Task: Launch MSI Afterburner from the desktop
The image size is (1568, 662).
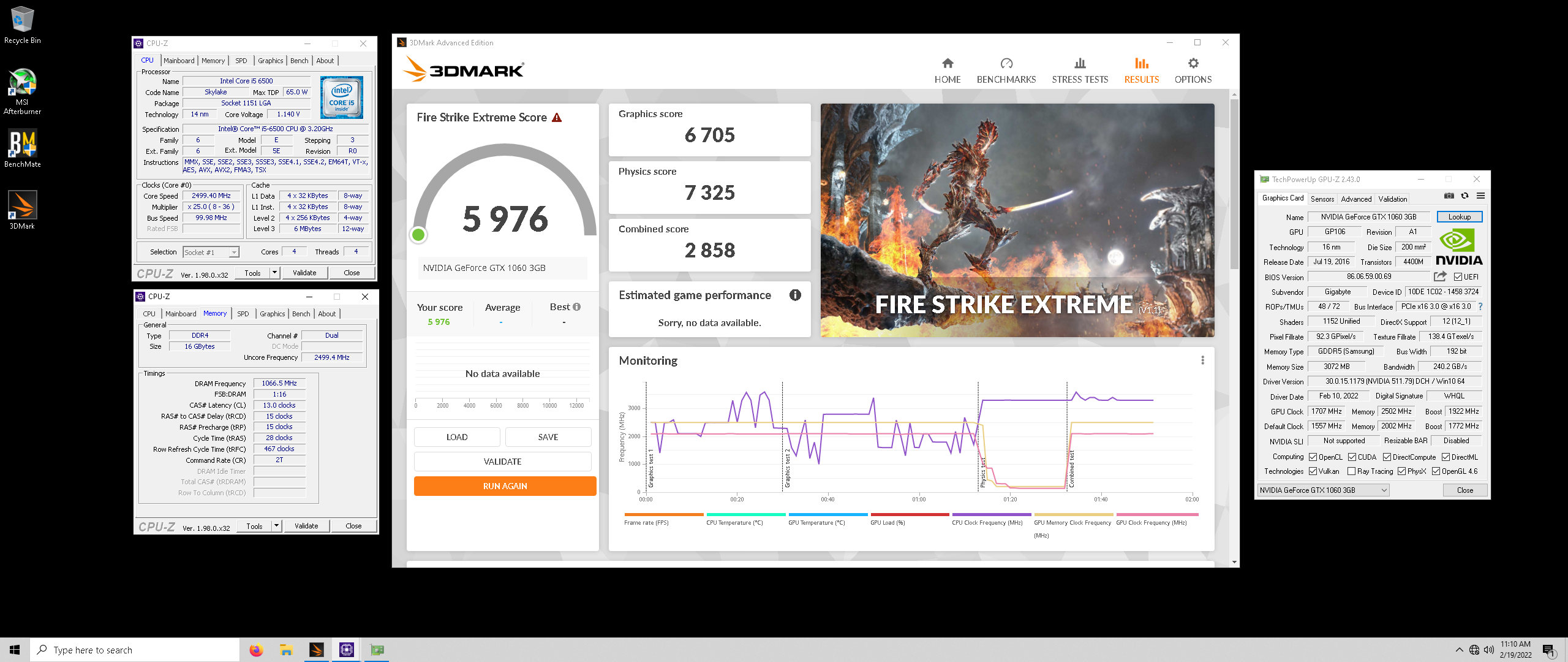Action: 22,91
